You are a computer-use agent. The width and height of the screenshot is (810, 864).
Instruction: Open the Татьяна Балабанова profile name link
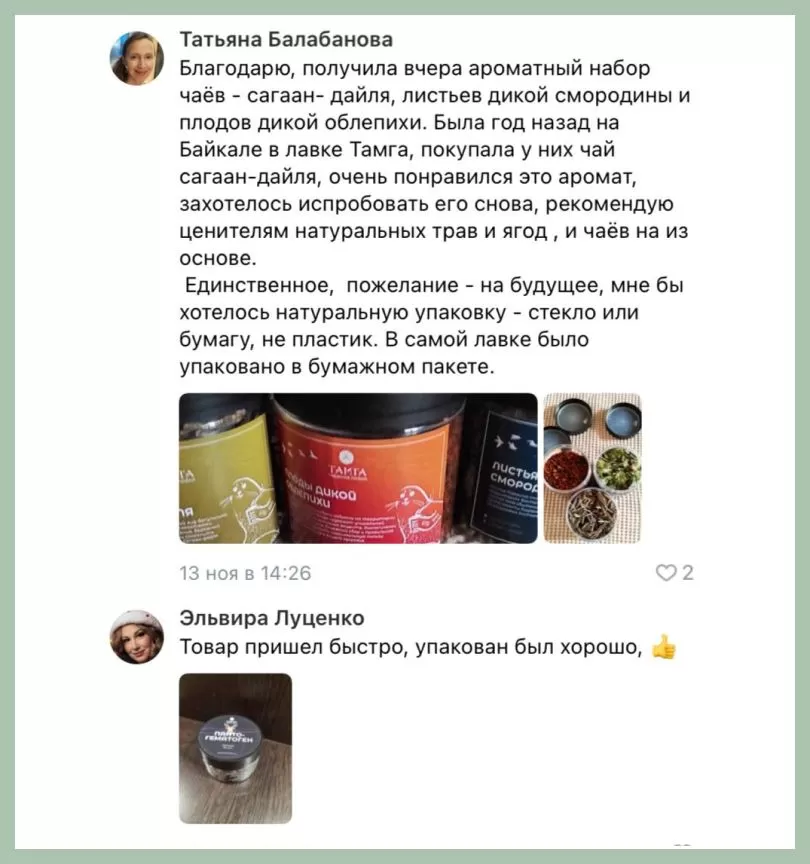[286, 40]
